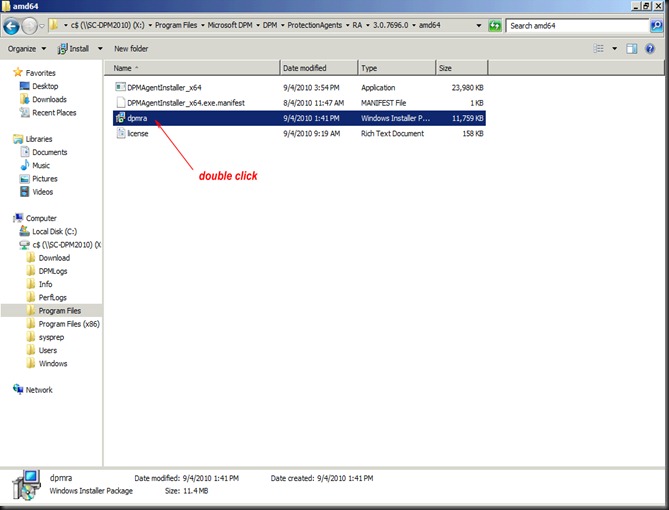This screenshot has width=669, height=510.
Task: Open the Users folder
Action: (48, 350)
